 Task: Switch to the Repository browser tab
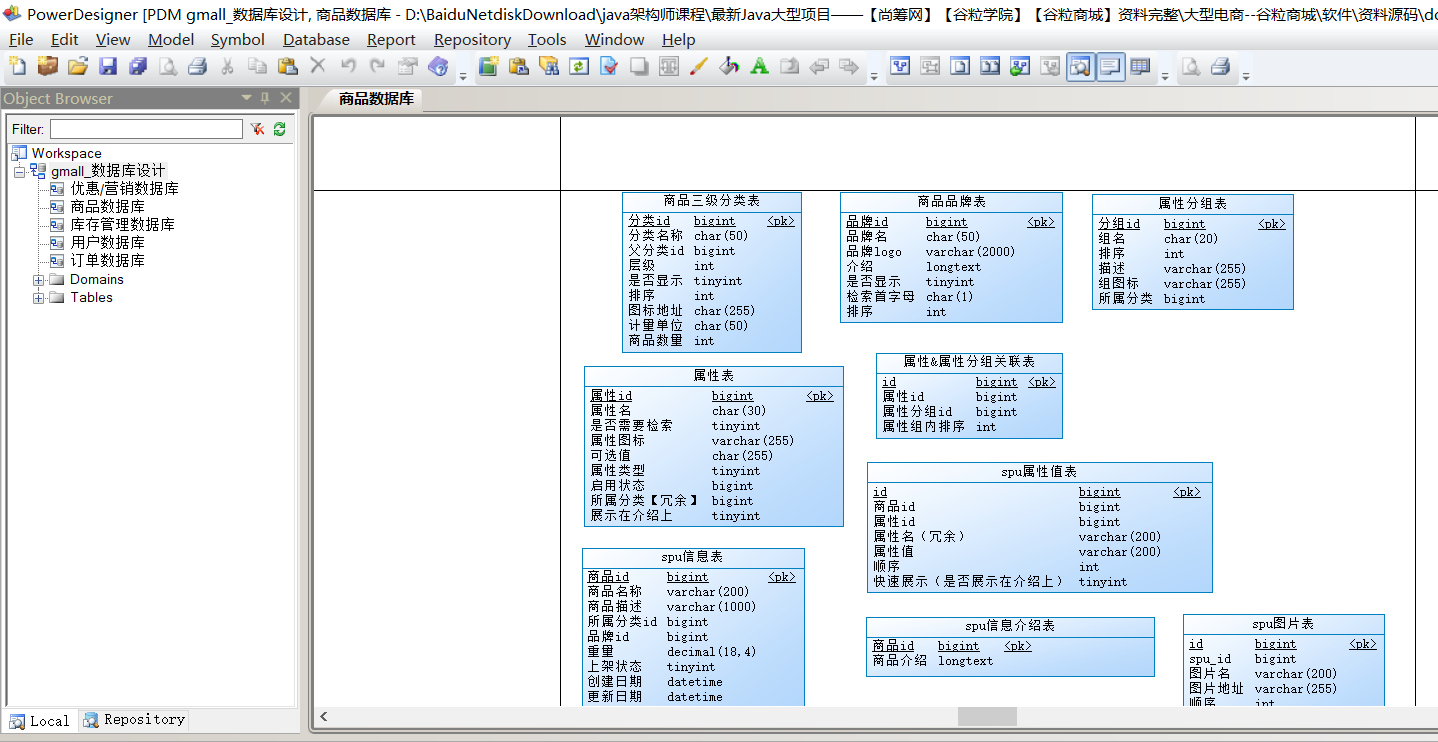coord(134,719)
